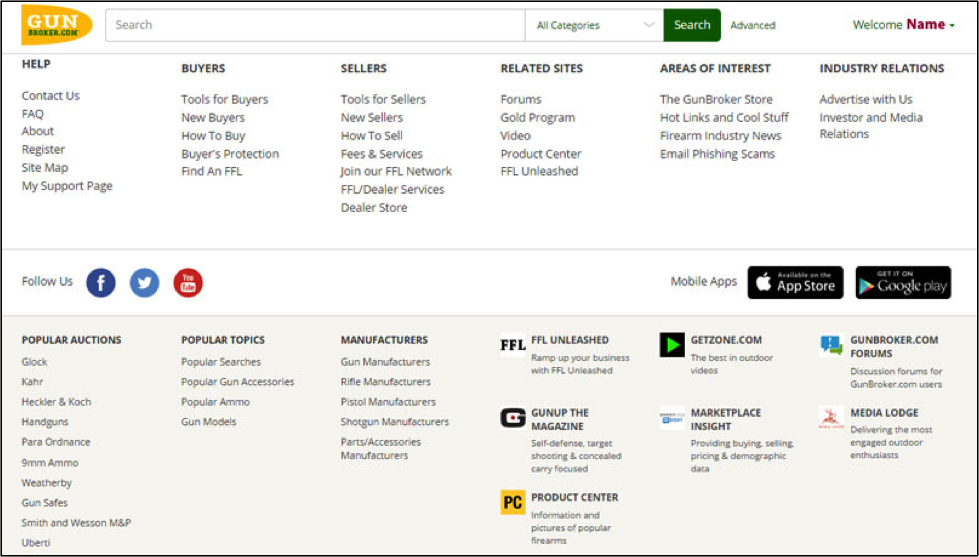Click the New Sellers link
The image size is (979, 557).
pyautogui.click(x=371, y=117)
